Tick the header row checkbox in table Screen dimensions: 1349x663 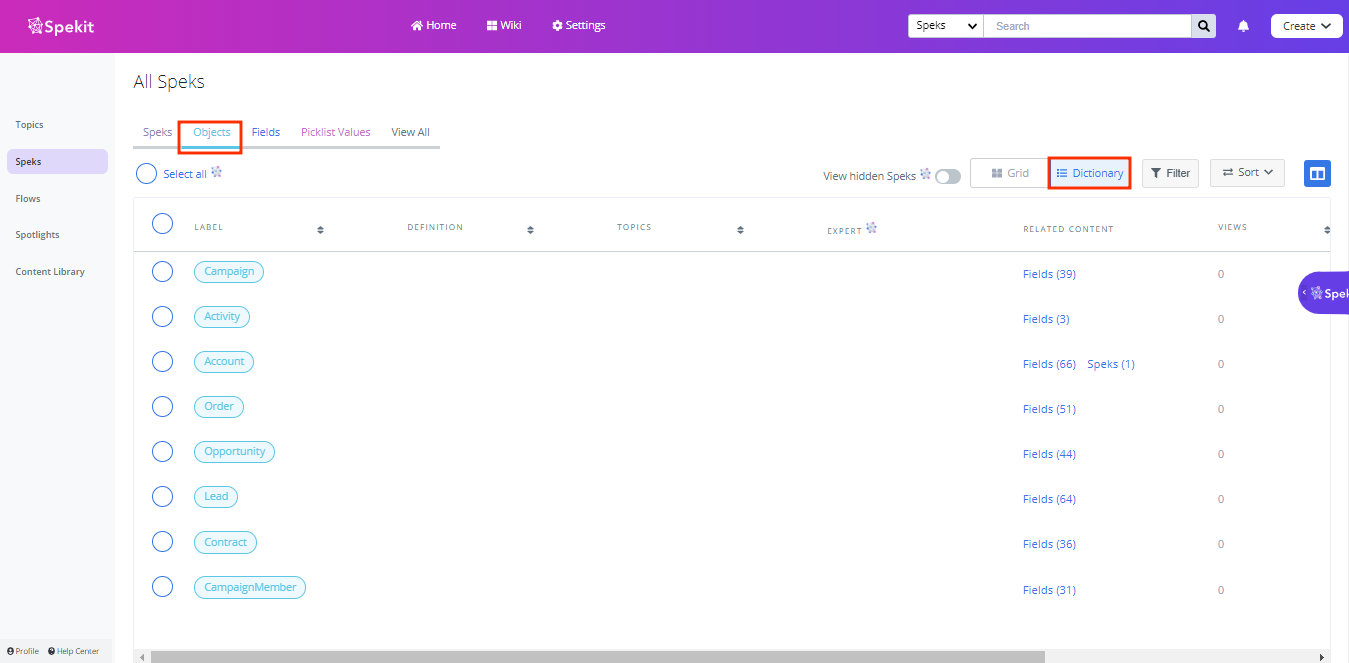[162, 223]
